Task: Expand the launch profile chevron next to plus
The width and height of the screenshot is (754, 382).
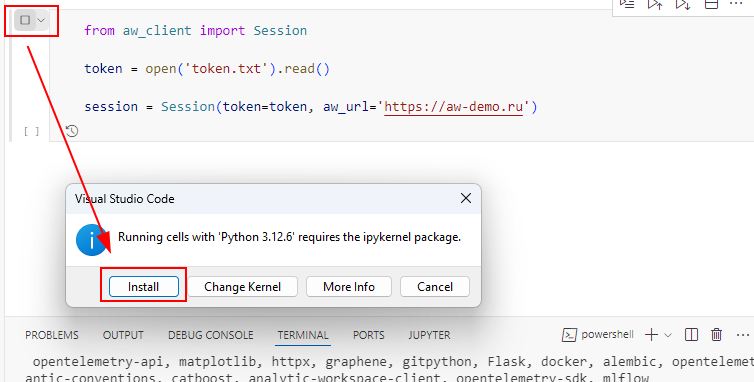Action: (x=667, y=335)
